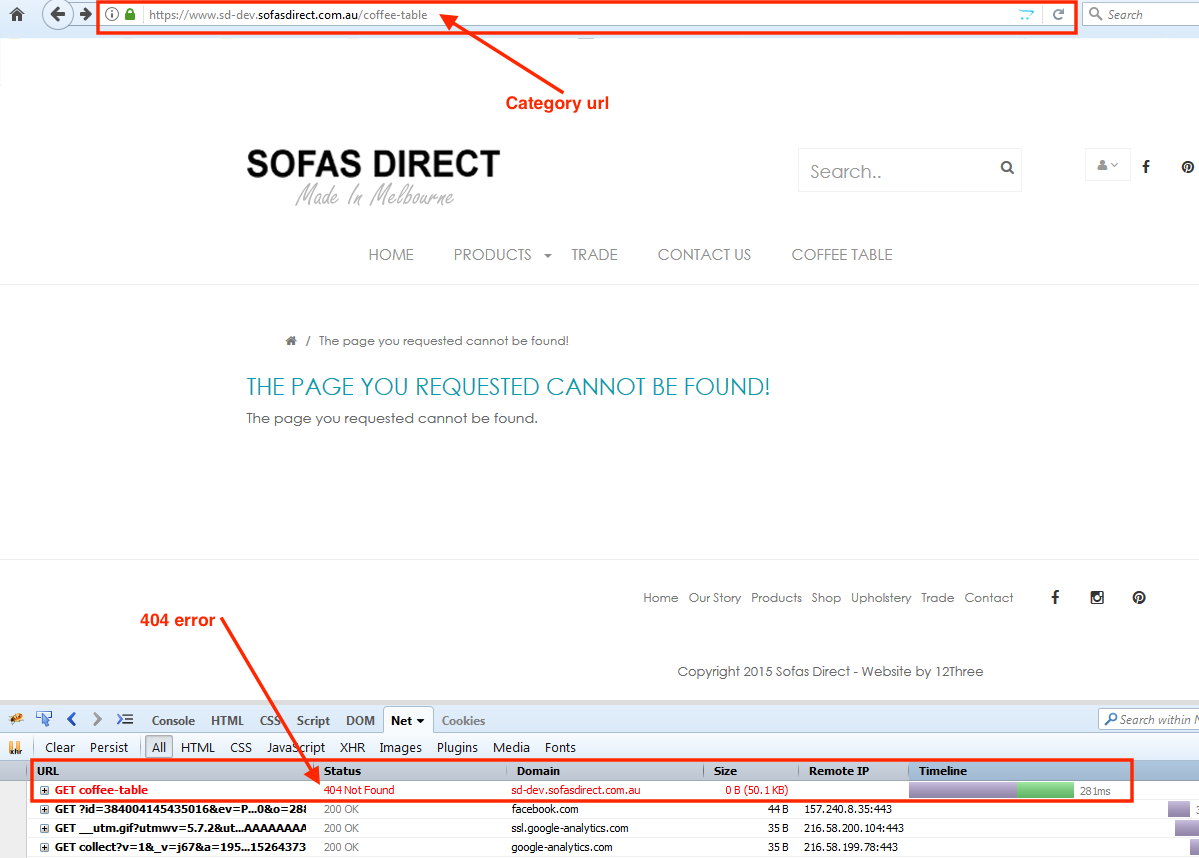
Task: Click the XHR break icon in Net toolbar
Action: (15, 747)
